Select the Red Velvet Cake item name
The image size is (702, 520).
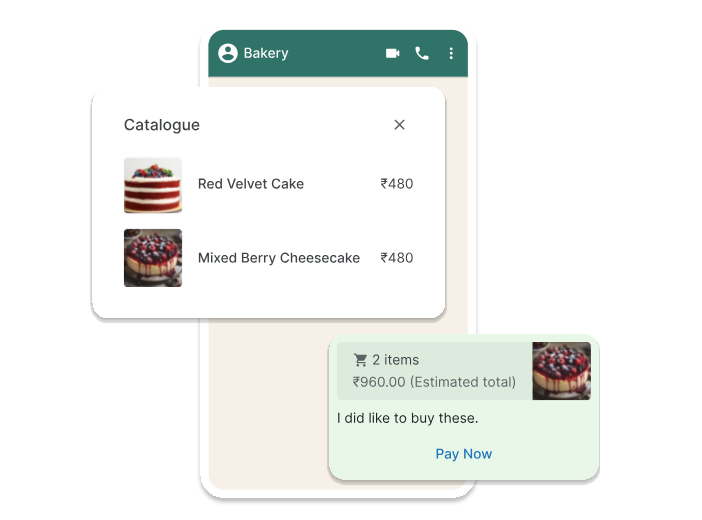pyautogui.click(x=251, y=184)
